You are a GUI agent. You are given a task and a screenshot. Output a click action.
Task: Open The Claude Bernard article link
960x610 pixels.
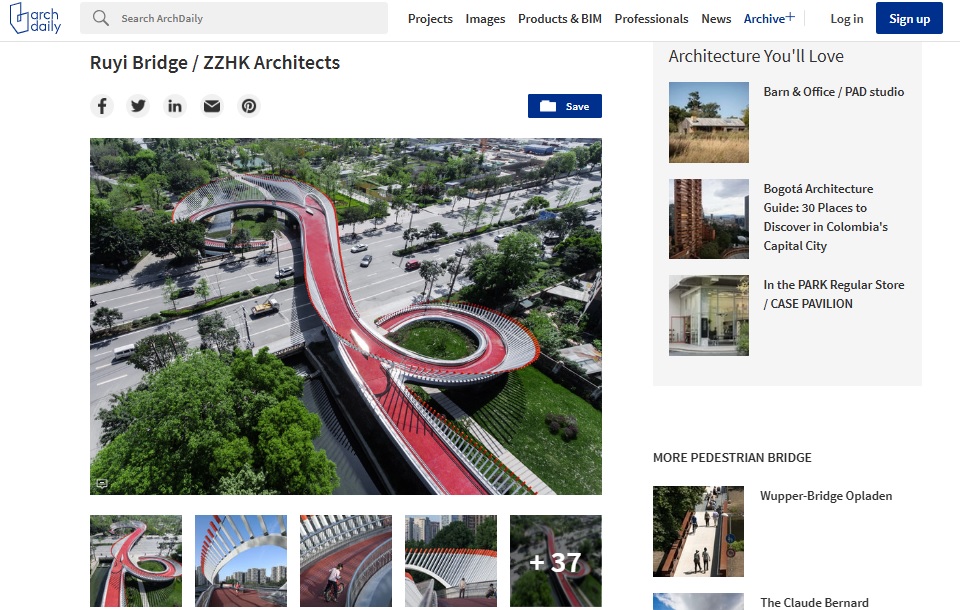[x=814, y=603]
